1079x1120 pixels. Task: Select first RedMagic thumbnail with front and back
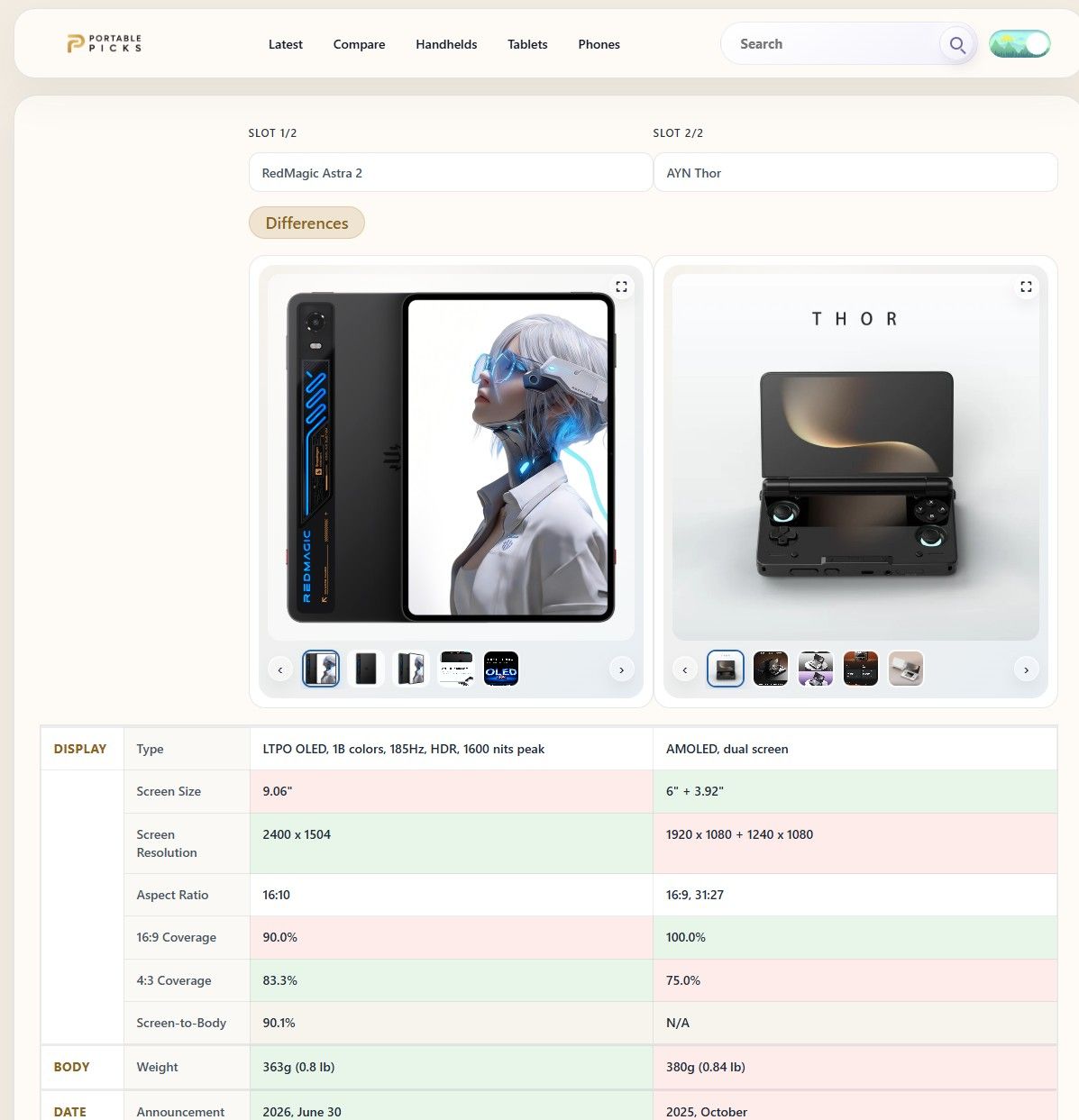pyautogui.click(x=321, y=669)
